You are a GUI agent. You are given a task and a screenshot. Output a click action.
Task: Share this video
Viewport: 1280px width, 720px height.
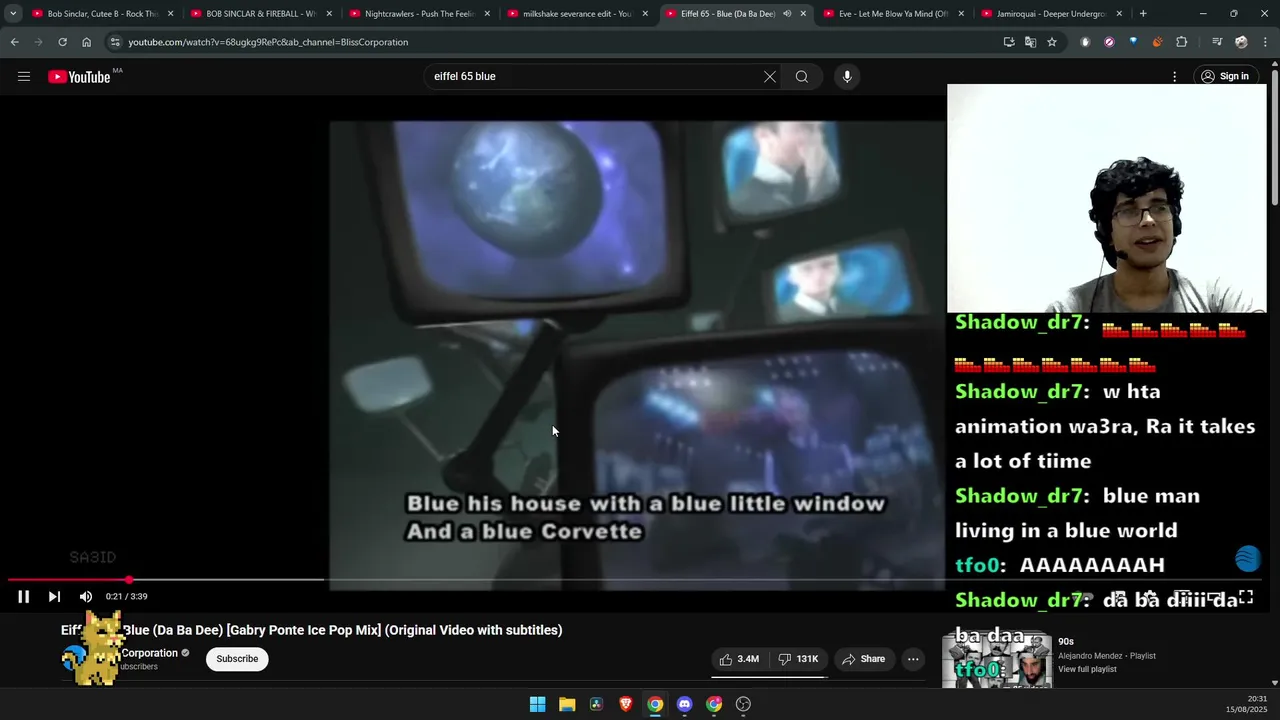point(864,659)
